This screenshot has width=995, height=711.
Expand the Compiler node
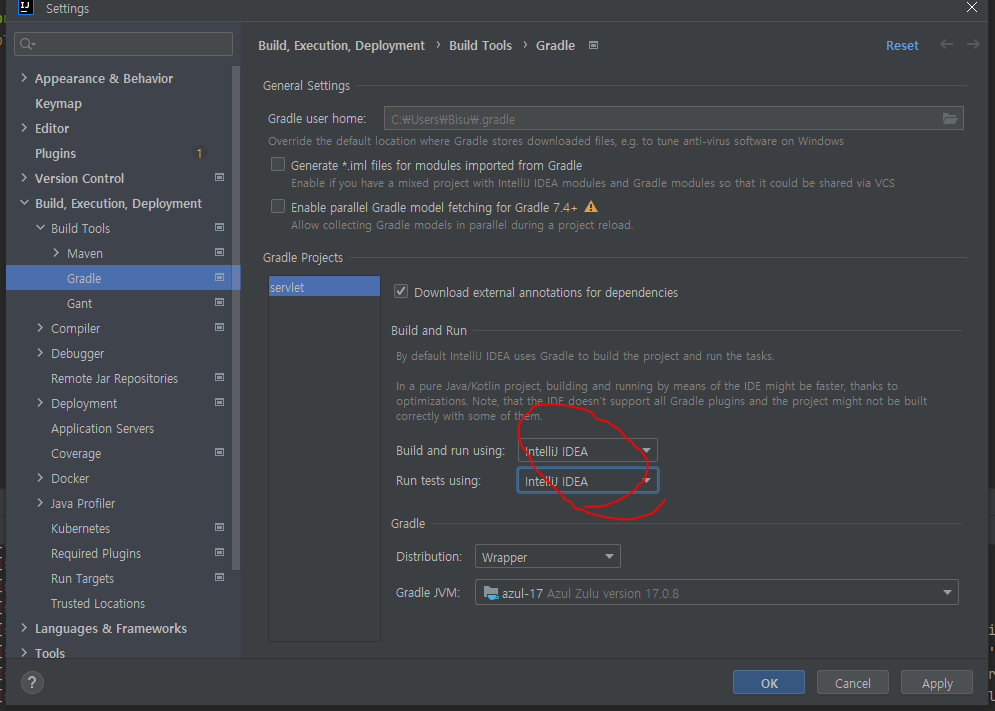(x=40, y=328)
